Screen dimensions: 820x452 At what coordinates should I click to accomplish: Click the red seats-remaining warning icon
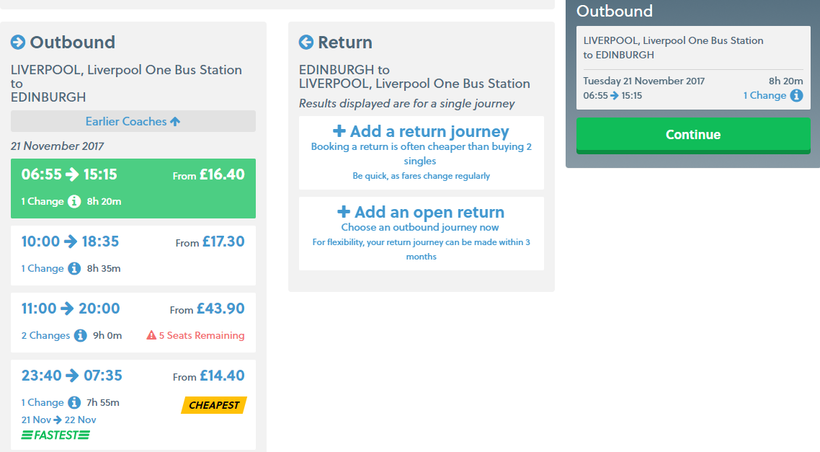[151, 336]
